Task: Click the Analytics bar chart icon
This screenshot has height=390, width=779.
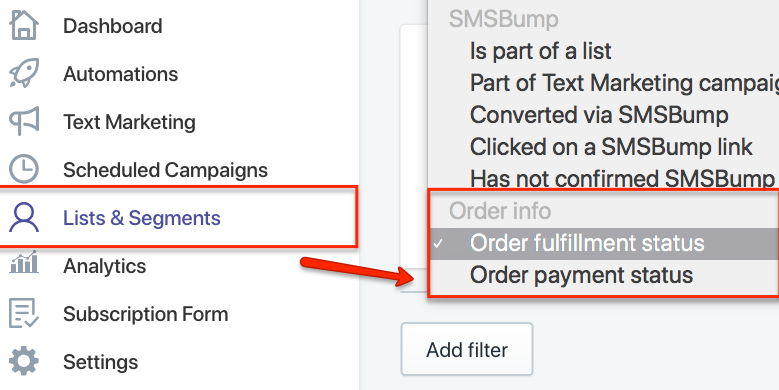Action: tap(23, 262)
